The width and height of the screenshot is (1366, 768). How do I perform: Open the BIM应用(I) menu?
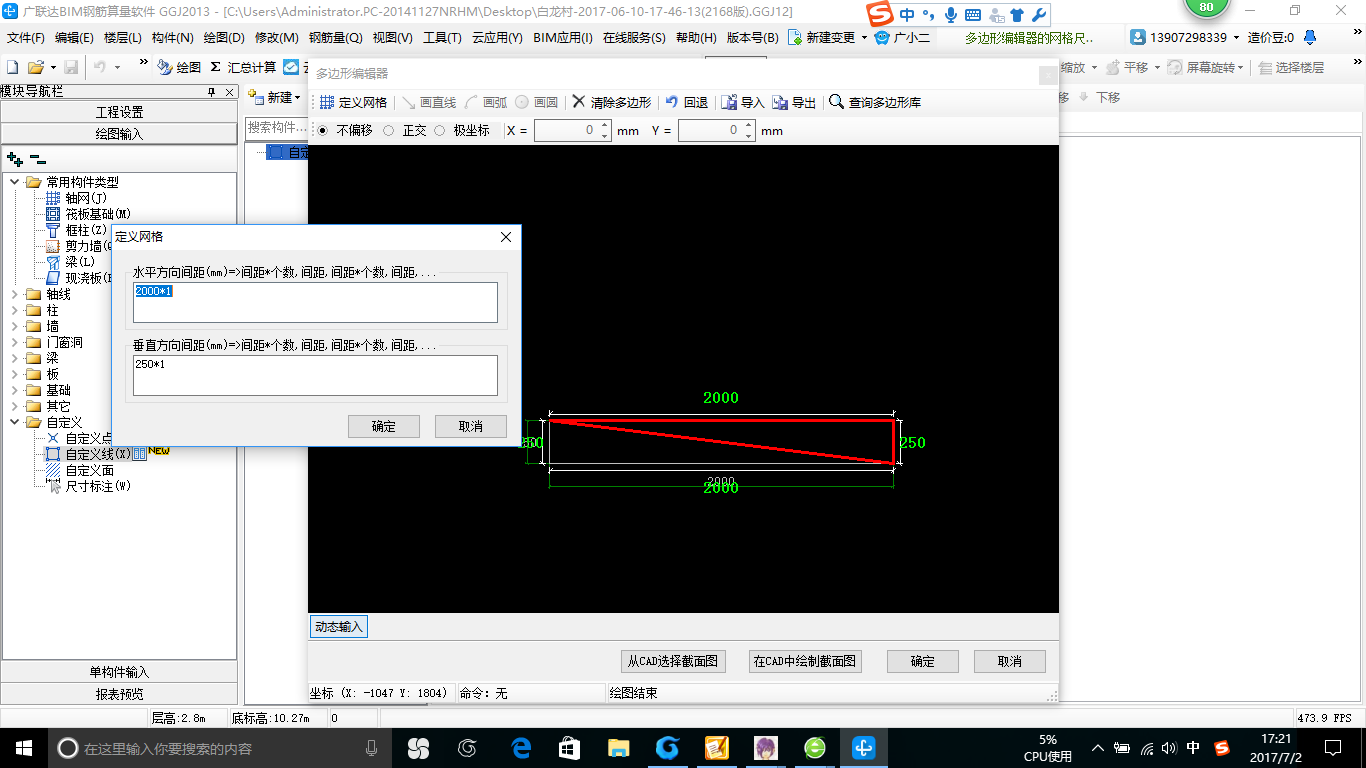pos(563,37)
